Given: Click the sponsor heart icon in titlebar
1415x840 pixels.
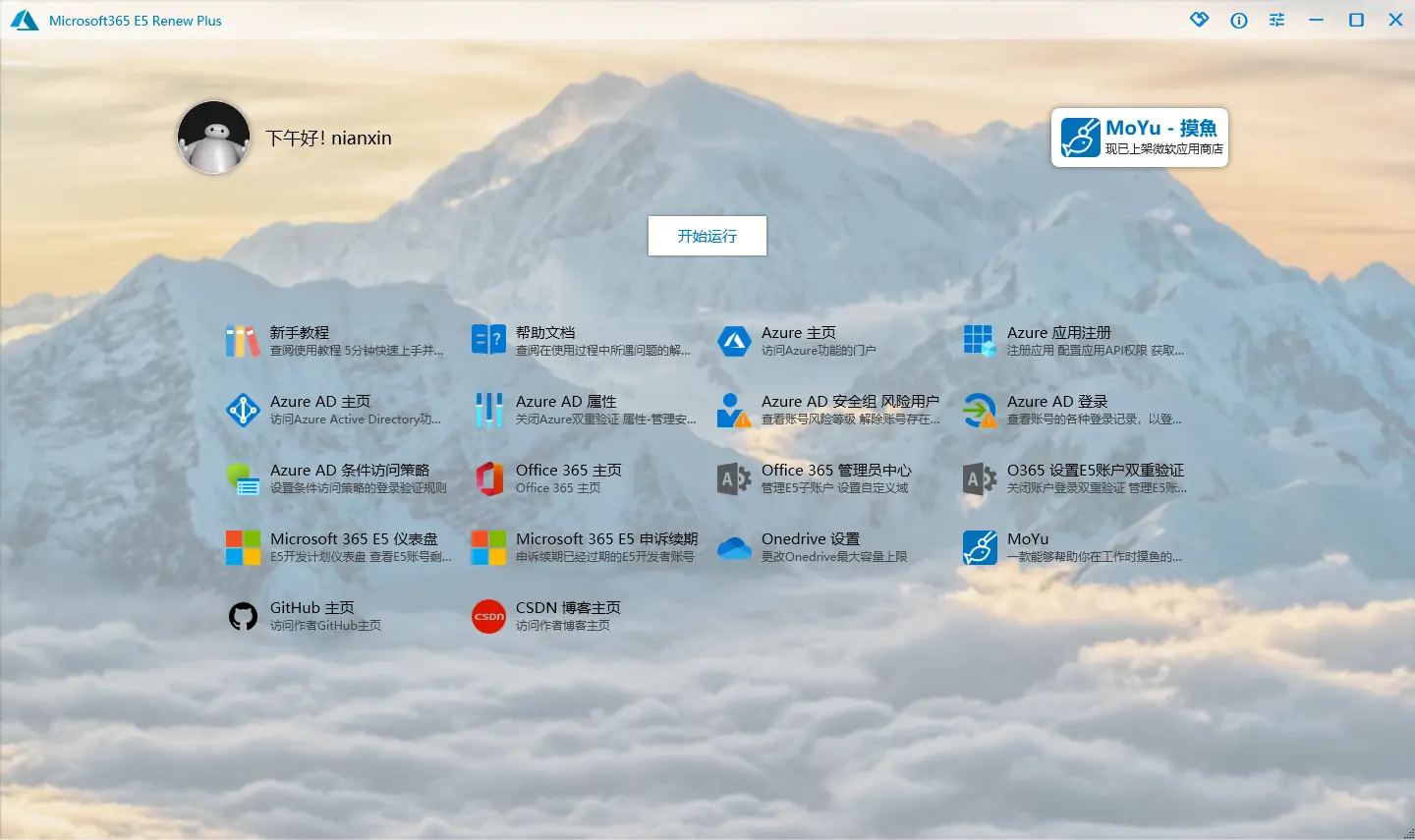Looking at the screenshot, I should 1199,20.
